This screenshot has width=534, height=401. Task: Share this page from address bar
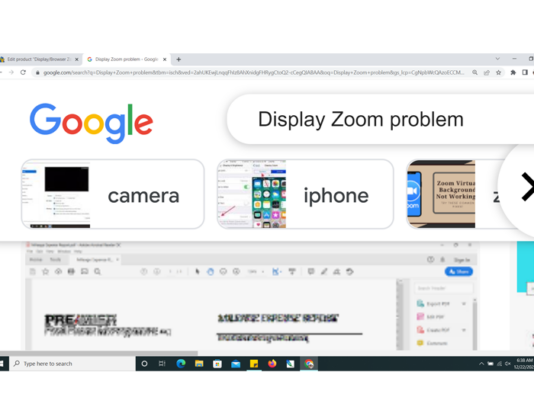(487, 73)
